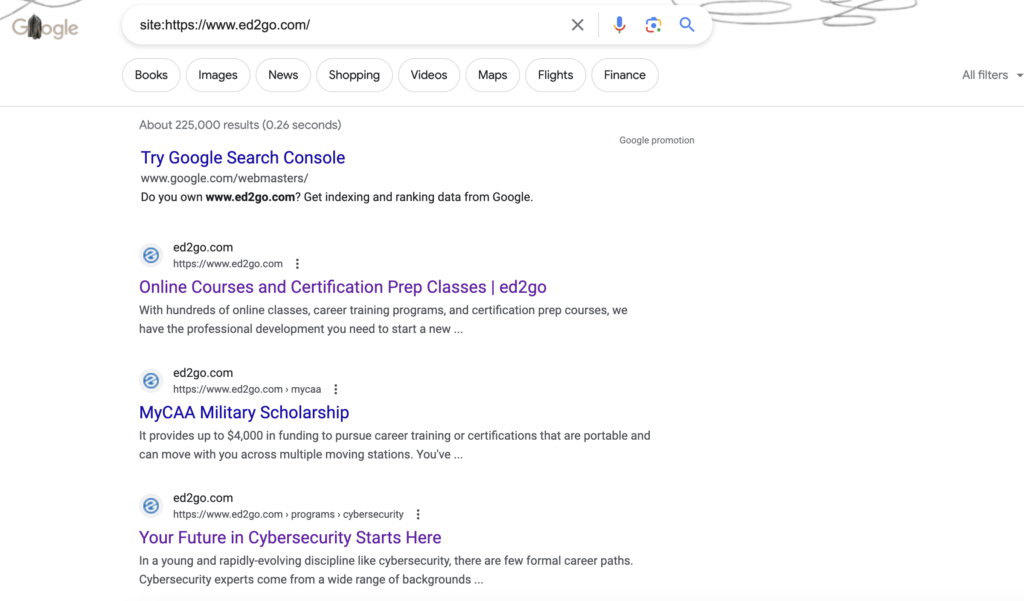Select the Videos filter chip
1024x601 pixels.
429,75
